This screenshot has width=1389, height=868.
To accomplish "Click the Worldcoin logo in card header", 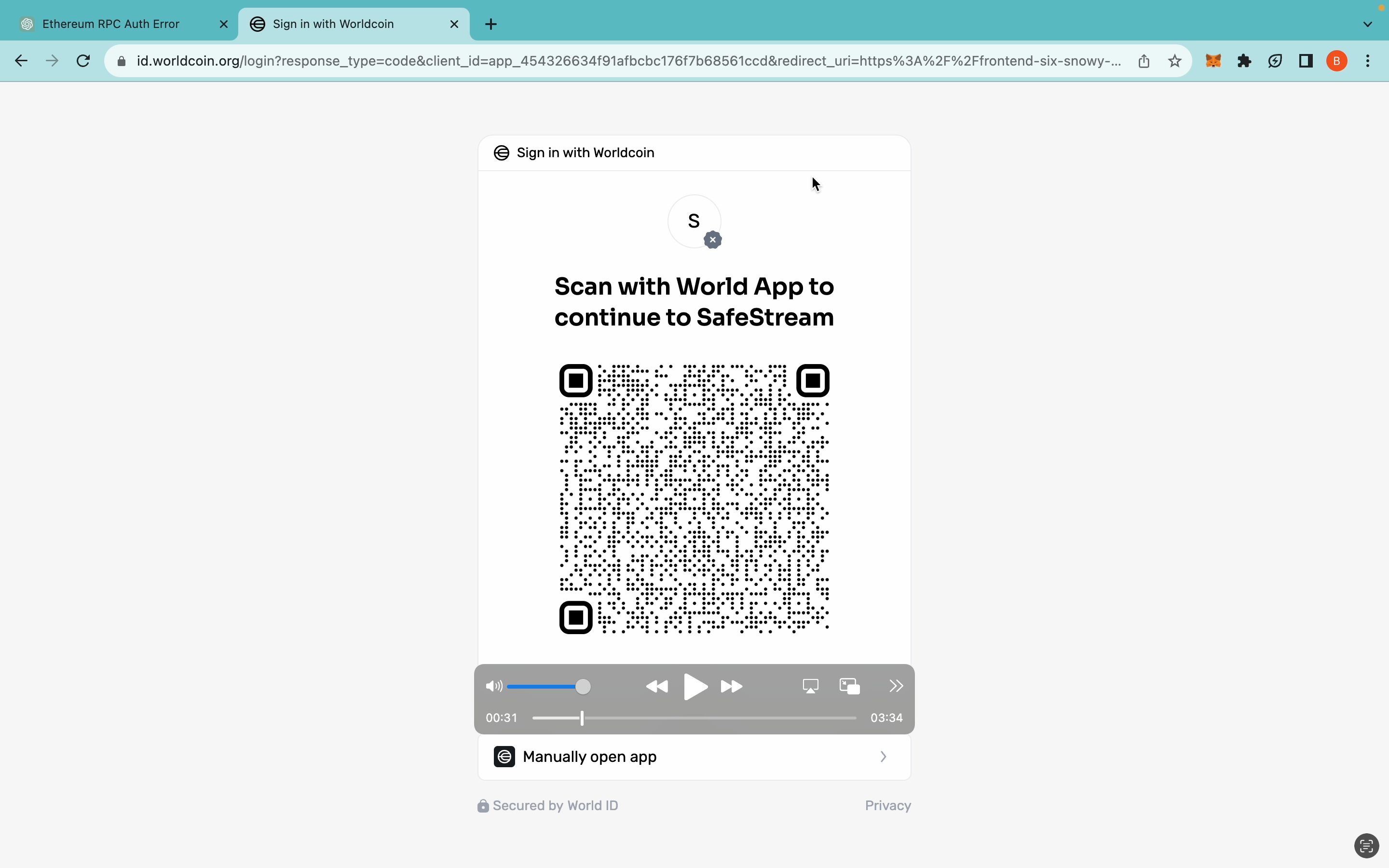I will pyautogui.click(x=502, y=153).
